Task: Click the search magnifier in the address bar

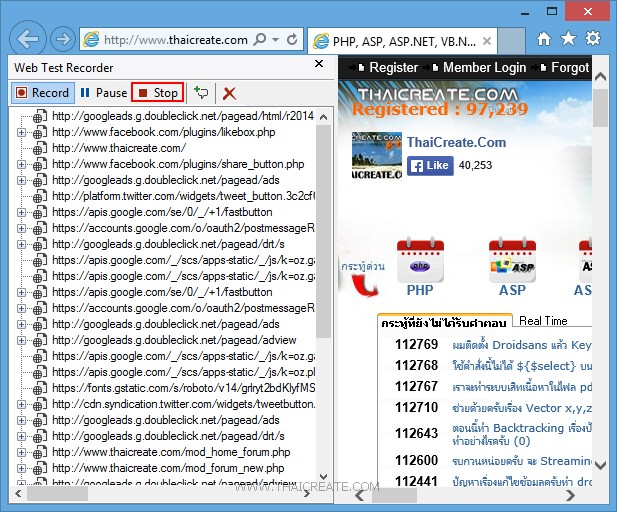Action: (260, 39)
